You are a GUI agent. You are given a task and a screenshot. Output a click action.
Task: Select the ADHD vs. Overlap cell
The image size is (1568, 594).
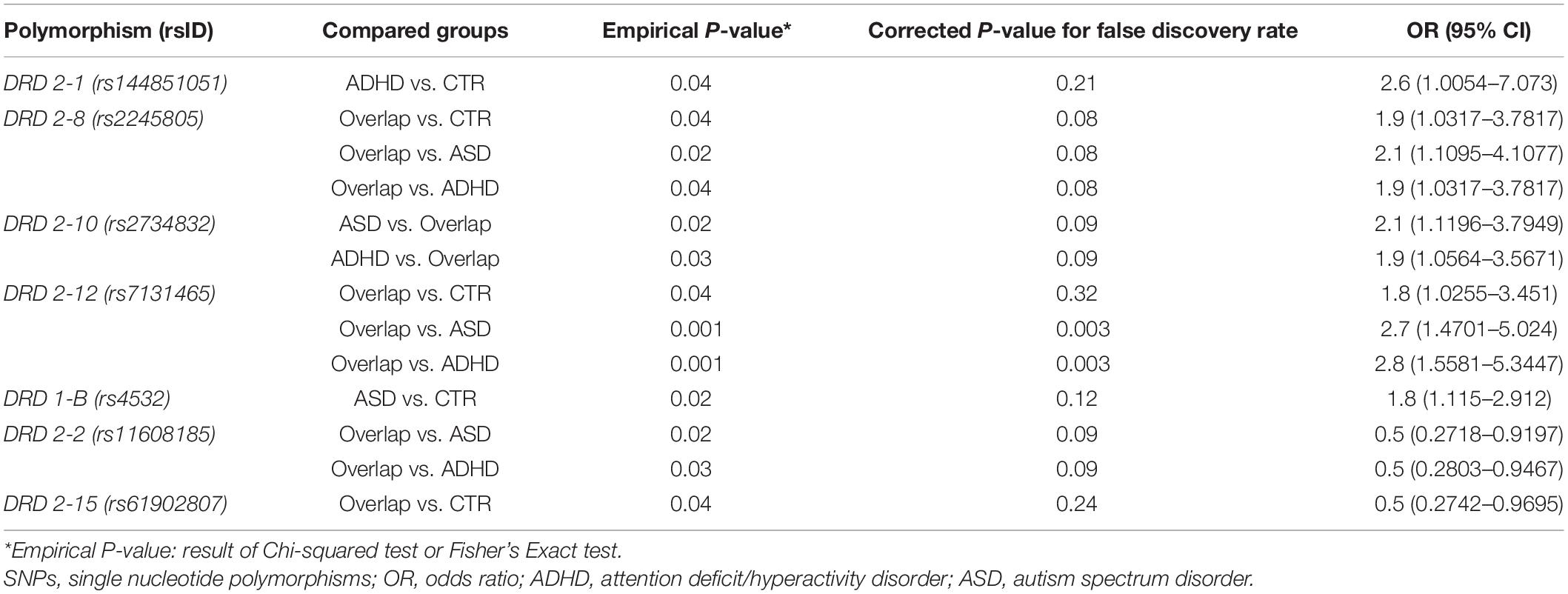[x=415, y=258]
